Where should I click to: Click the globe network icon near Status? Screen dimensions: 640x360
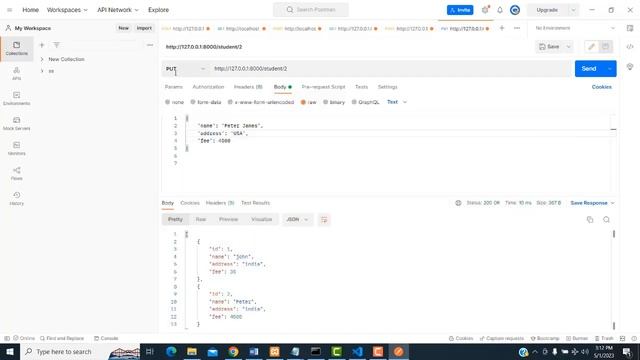click(x=458, y=203)
